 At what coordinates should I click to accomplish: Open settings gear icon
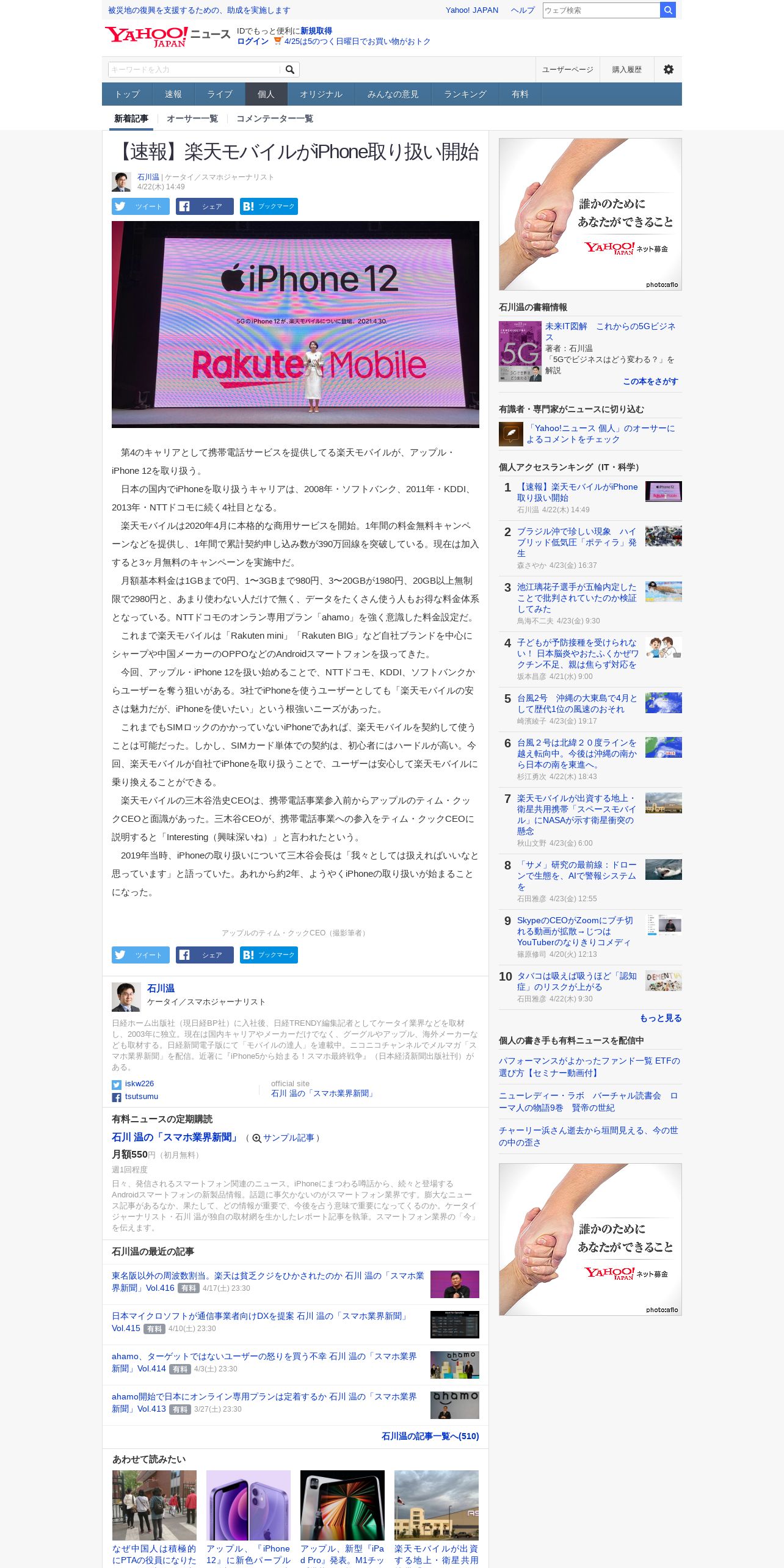click(x=669, y=70)
